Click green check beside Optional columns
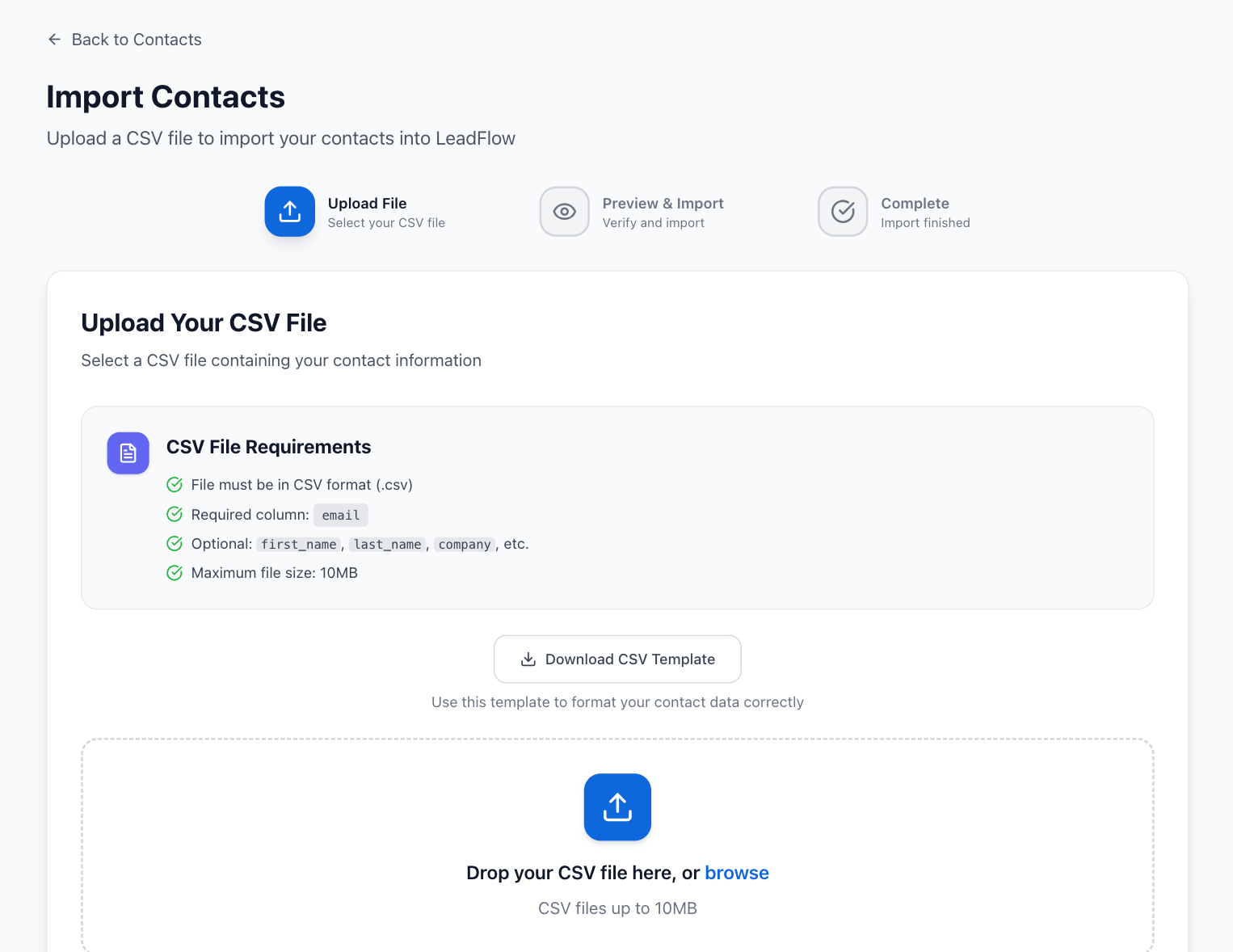 [175, 544]
